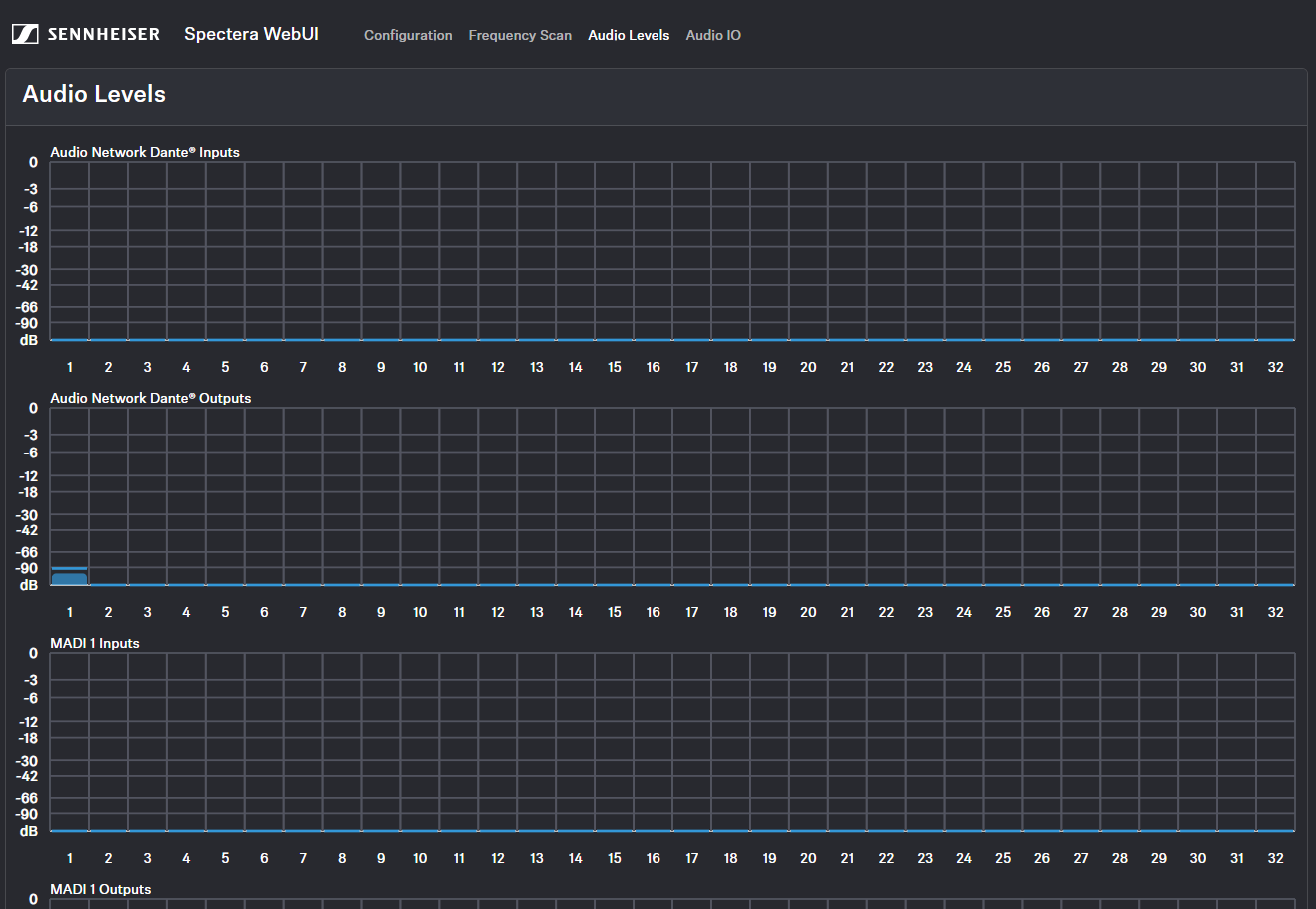This screenshot has width=1316, height=909.
Task: Switch to the Frequency Scan tab
Action: (x=520, y=35)
